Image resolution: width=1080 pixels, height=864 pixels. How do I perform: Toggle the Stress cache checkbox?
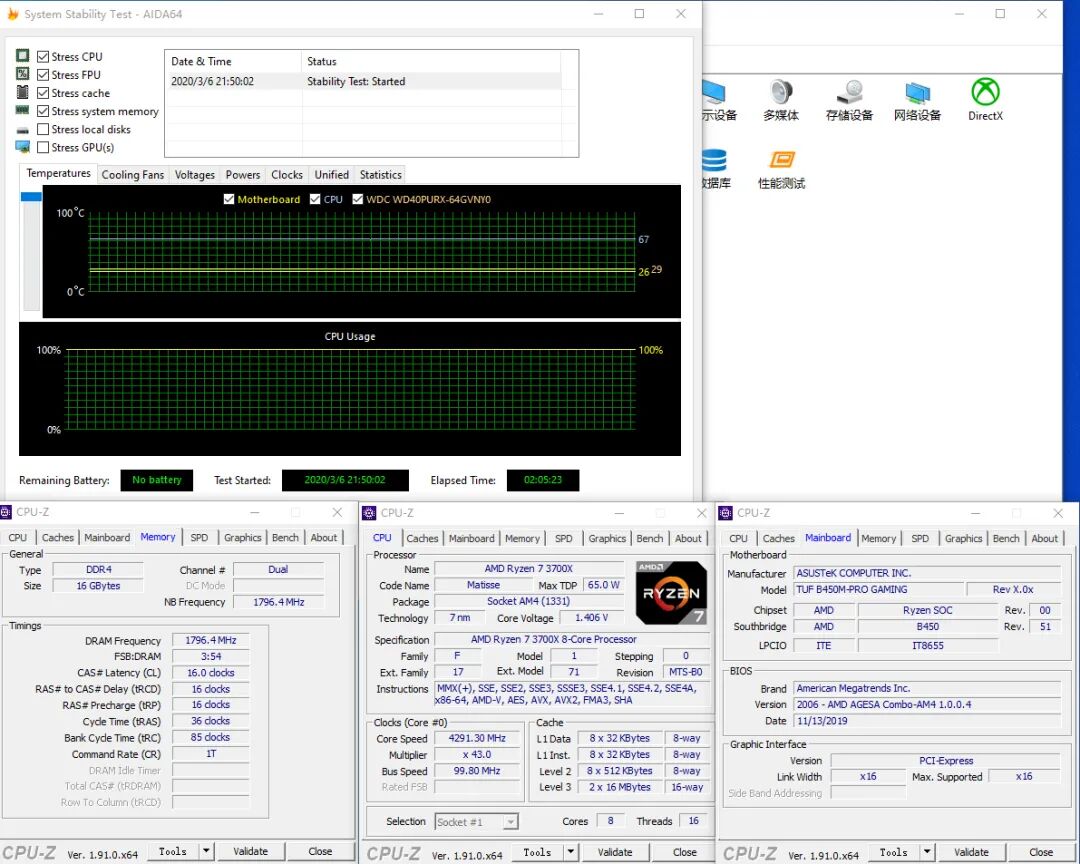43,93
